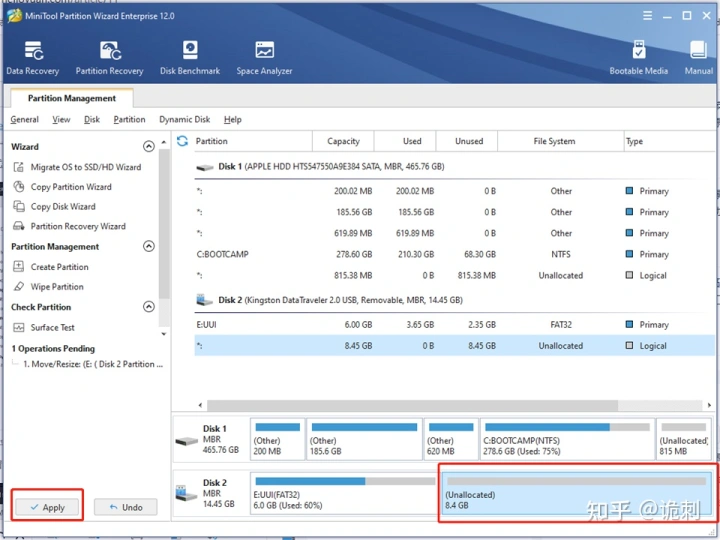
Task: Select the 200.02 MB partition row
Action: point(455,191)
